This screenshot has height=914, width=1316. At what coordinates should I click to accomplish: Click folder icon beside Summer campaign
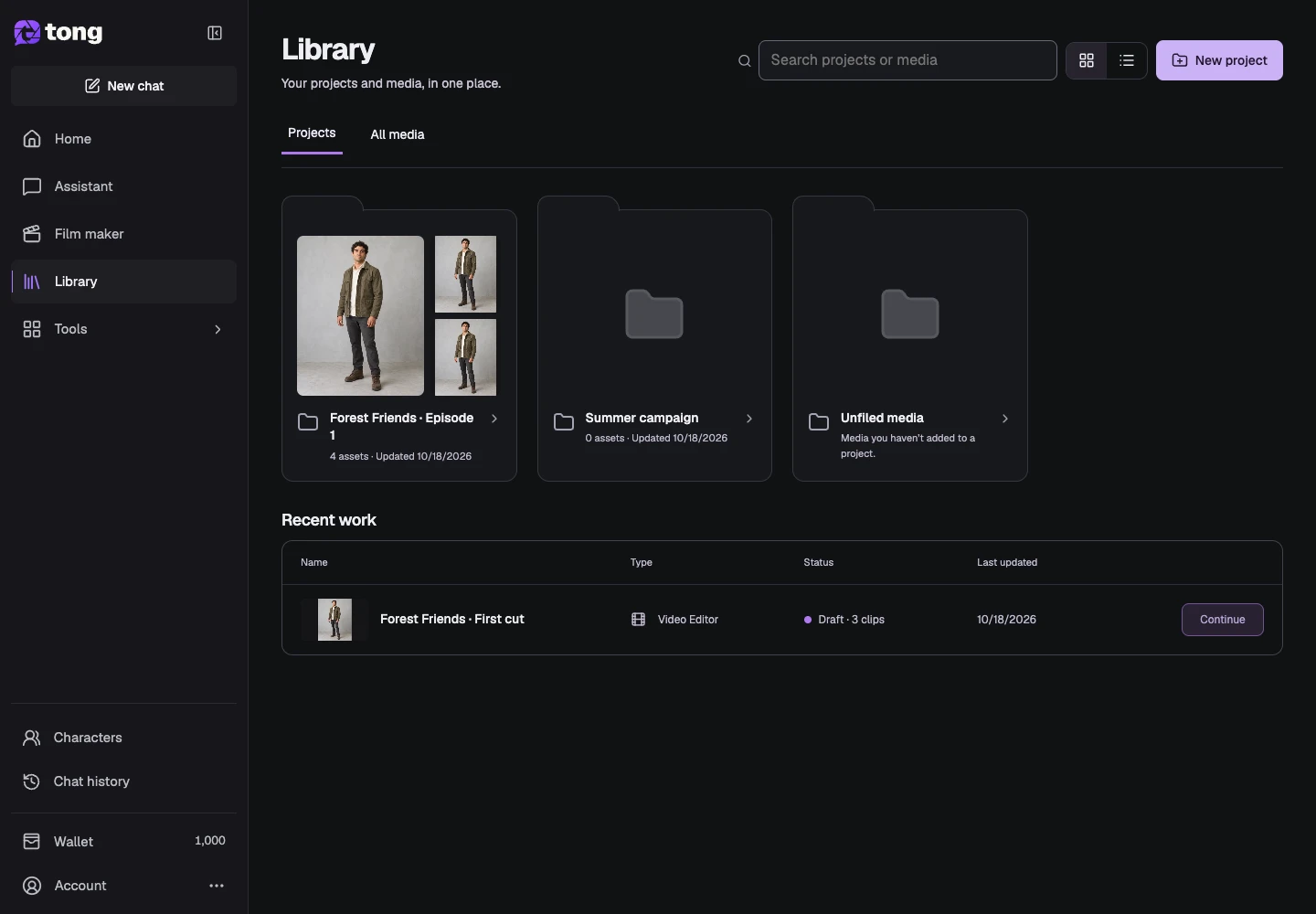pyautogui.click(x=564, y=421)
